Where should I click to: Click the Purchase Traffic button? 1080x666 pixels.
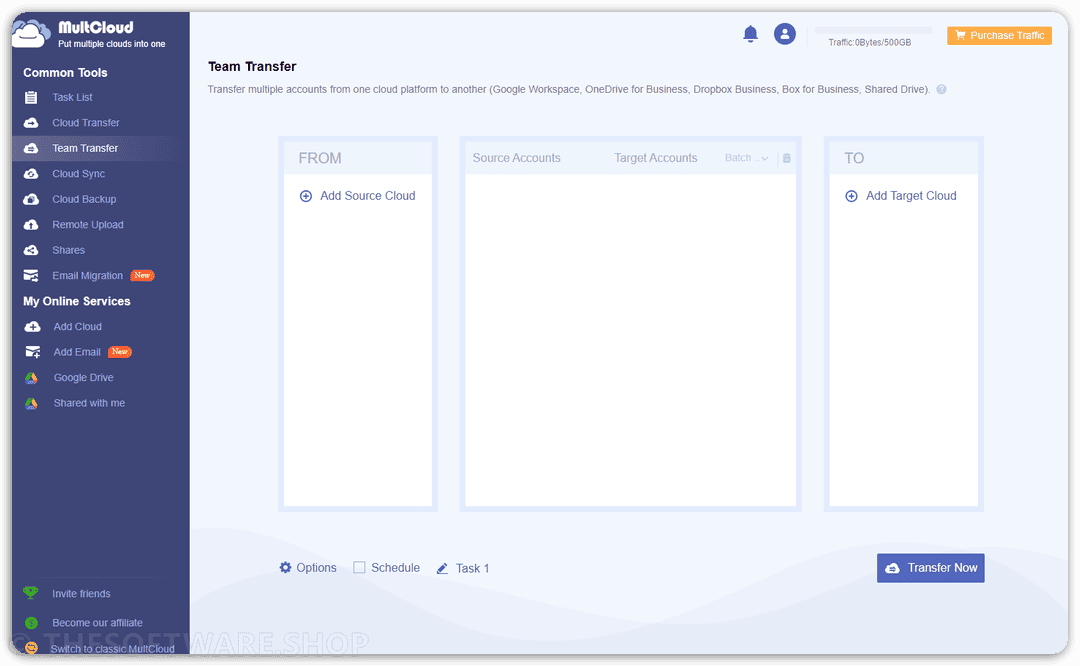[x=999, y=35]
